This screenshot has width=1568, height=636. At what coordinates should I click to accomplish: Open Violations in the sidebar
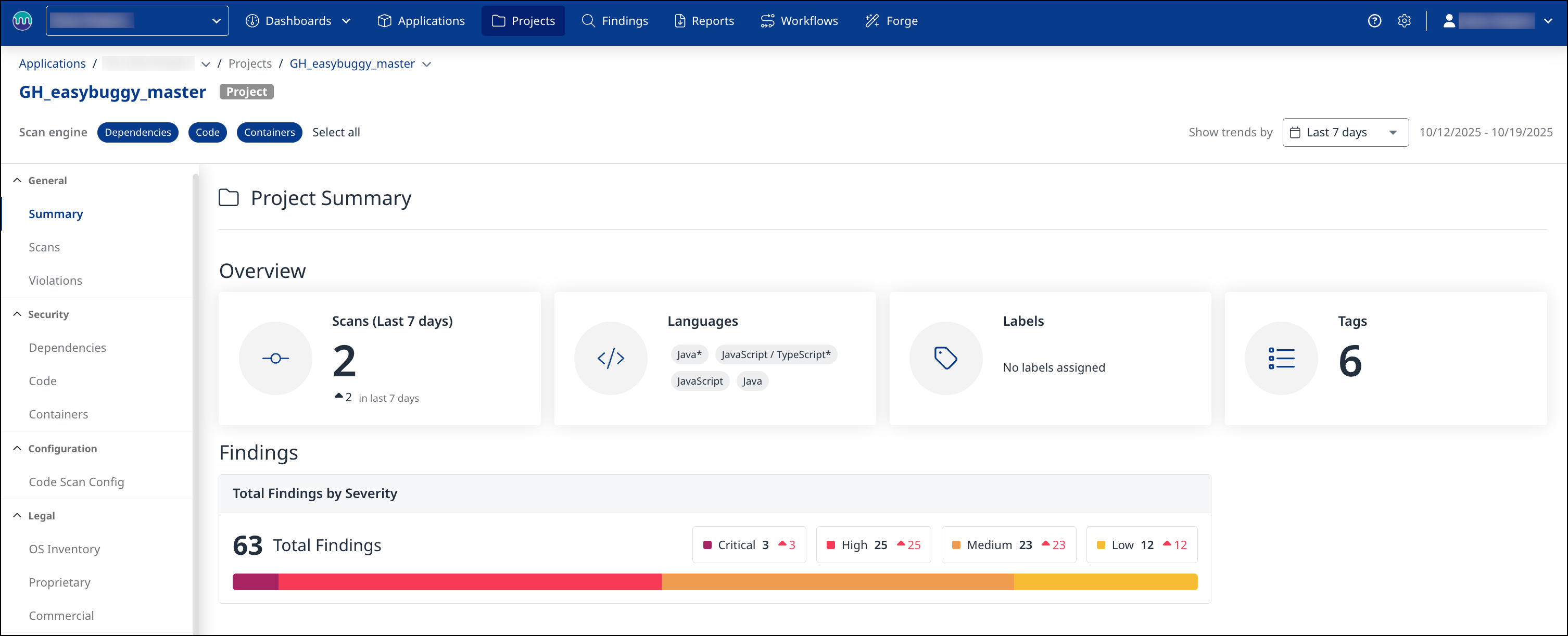pyautogui.click(x=55, y=281)
